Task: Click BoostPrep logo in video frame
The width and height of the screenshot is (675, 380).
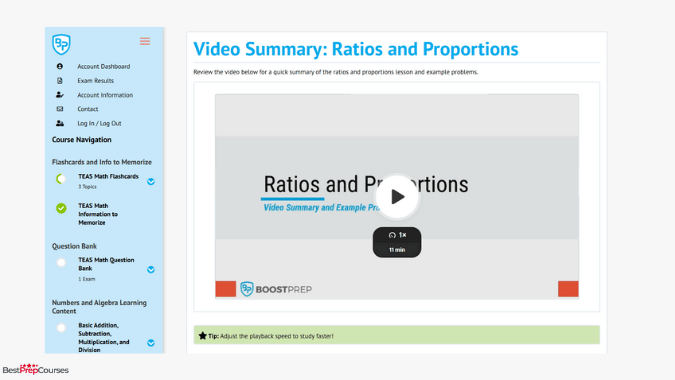Action: point(276,289)
